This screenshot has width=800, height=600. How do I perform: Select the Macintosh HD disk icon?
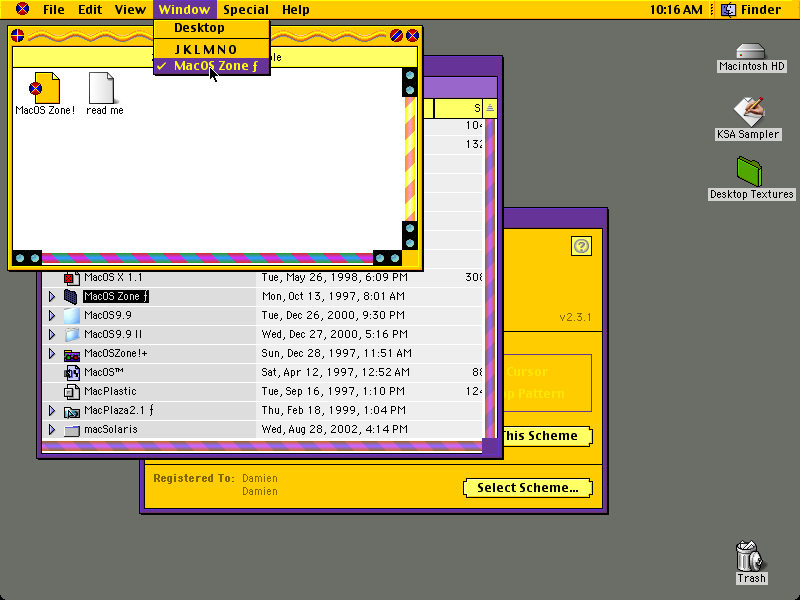[751, 52]
